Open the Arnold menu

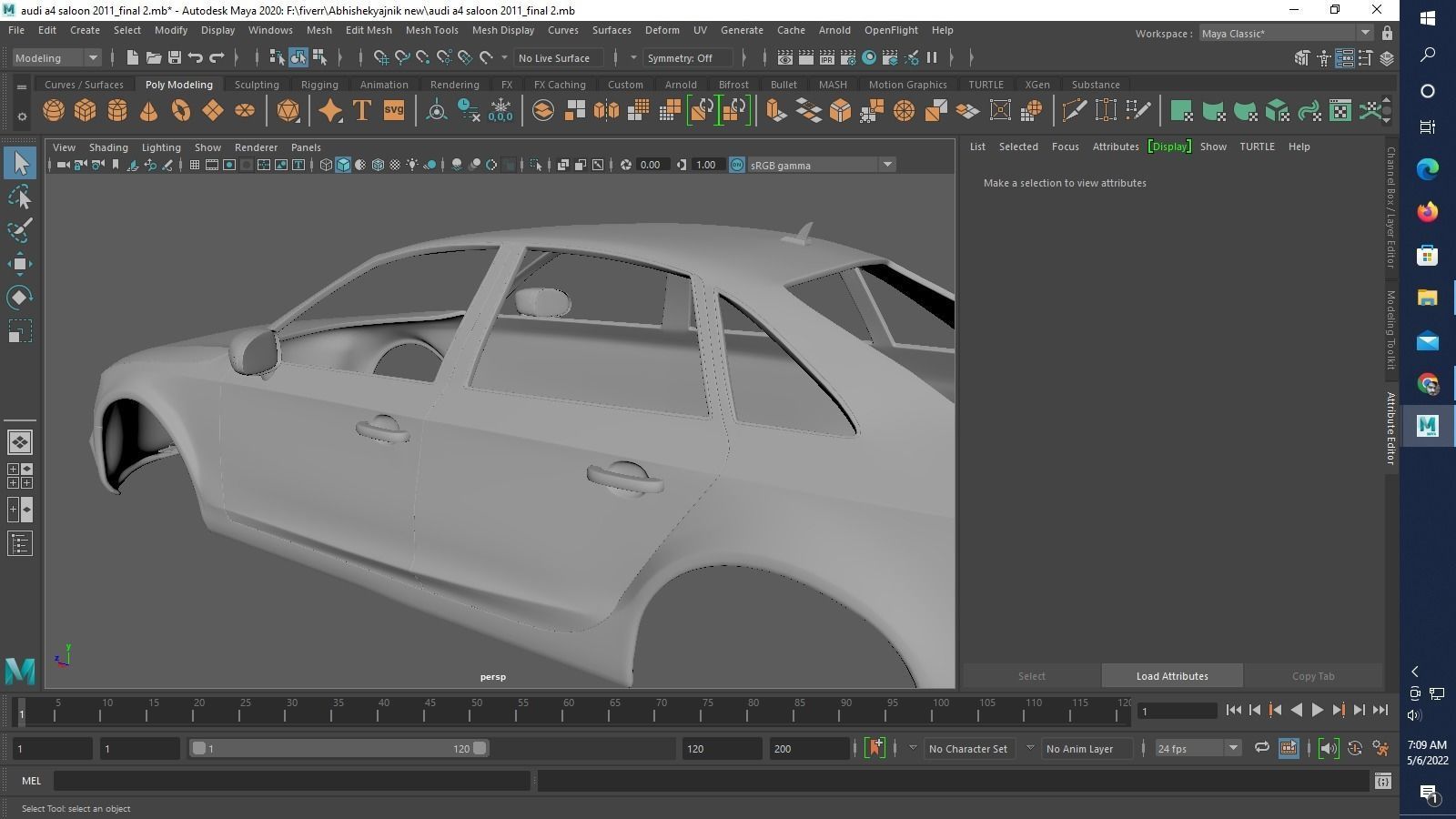click(834, 30)
